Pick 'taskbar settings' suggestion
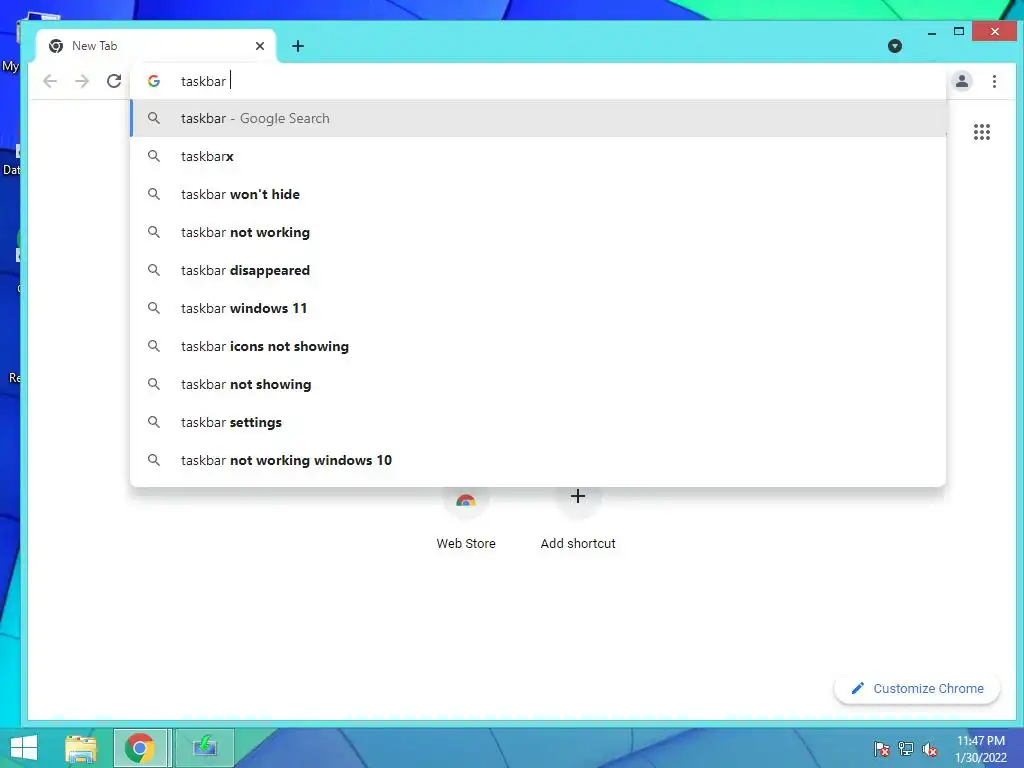The width and height of the screenshot is (1024, 768). (x=538, y=422)
